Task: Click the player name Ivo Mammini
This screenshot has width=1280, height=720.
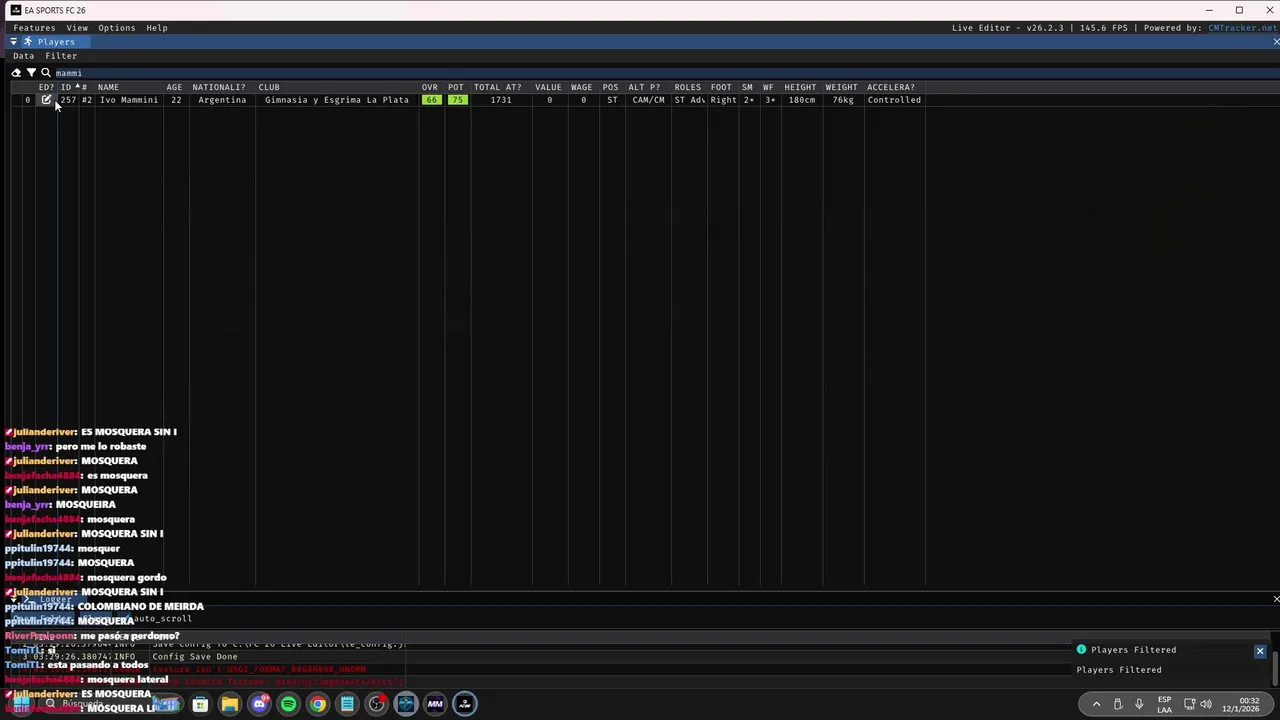Action: point(129,100)
